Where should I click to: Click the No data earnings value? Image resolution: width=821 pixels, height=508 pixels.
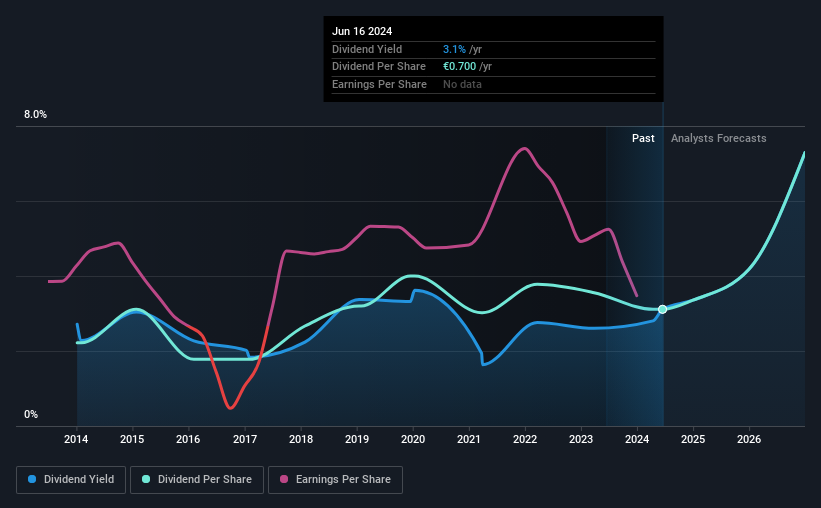pos(462,84)
